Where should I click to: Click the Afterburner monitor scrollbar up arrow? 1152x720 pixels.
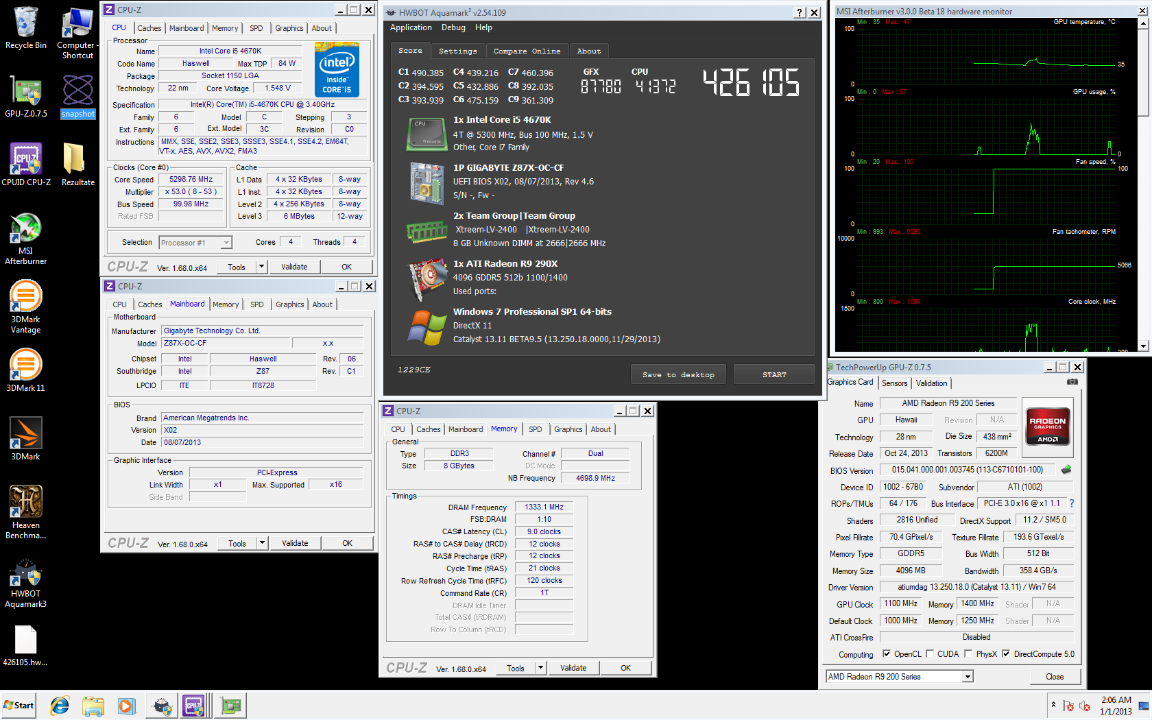click(x=1143, y=24)
